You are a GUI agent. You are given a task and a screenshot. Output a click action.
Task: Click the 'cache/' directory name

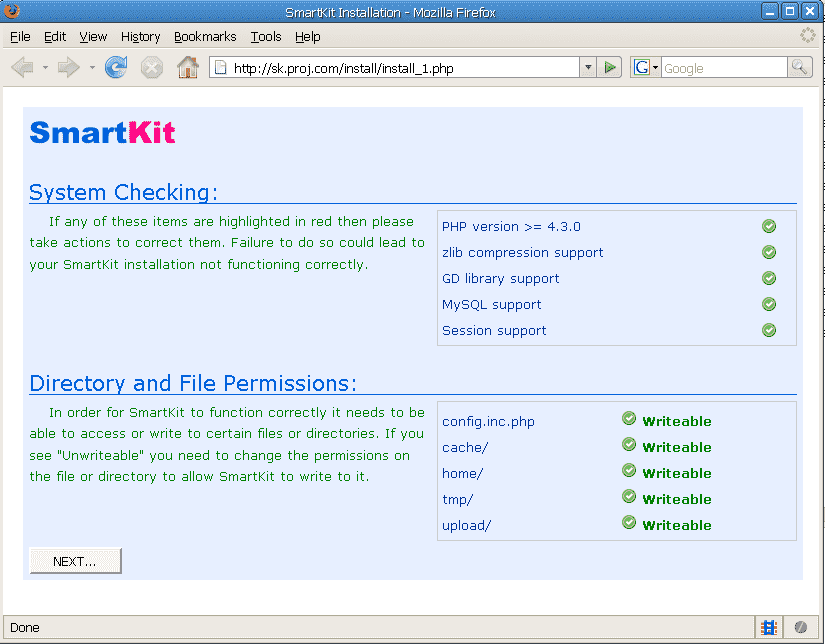[x=465, y=447]
